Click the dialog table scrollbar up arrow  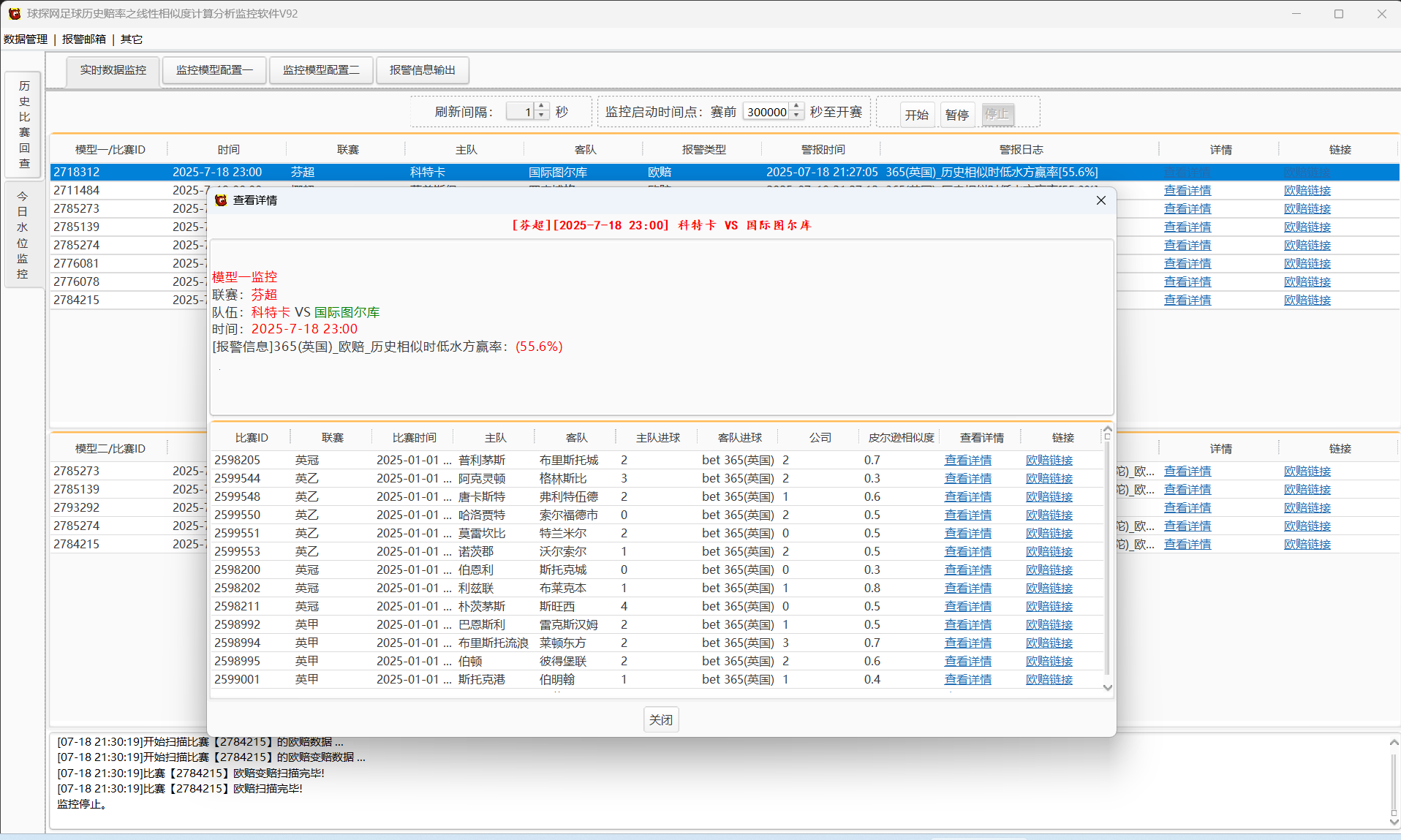pos(1107,429)
